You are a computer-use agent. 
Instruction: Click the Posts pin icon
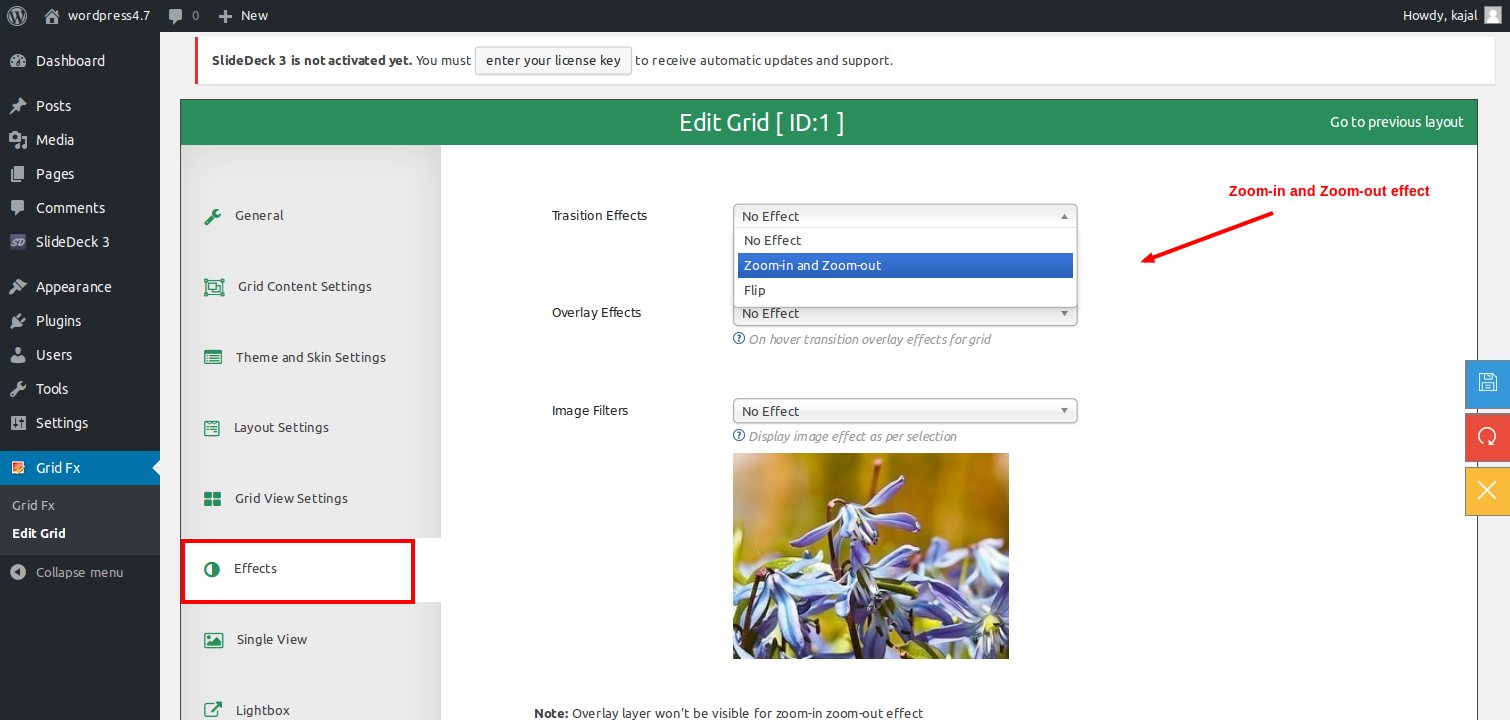point(18,106)
